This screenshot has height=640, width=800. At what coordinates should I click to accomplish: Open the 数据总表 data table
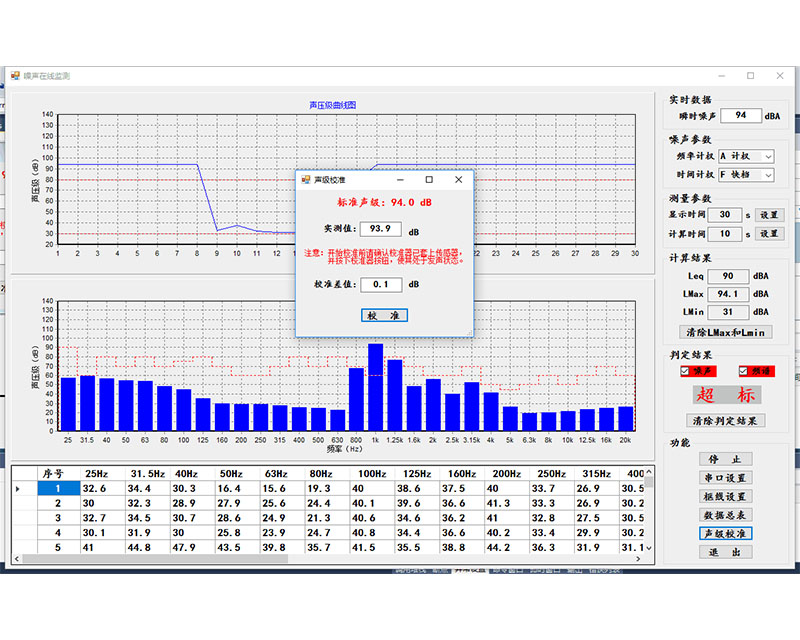(722, 515)
